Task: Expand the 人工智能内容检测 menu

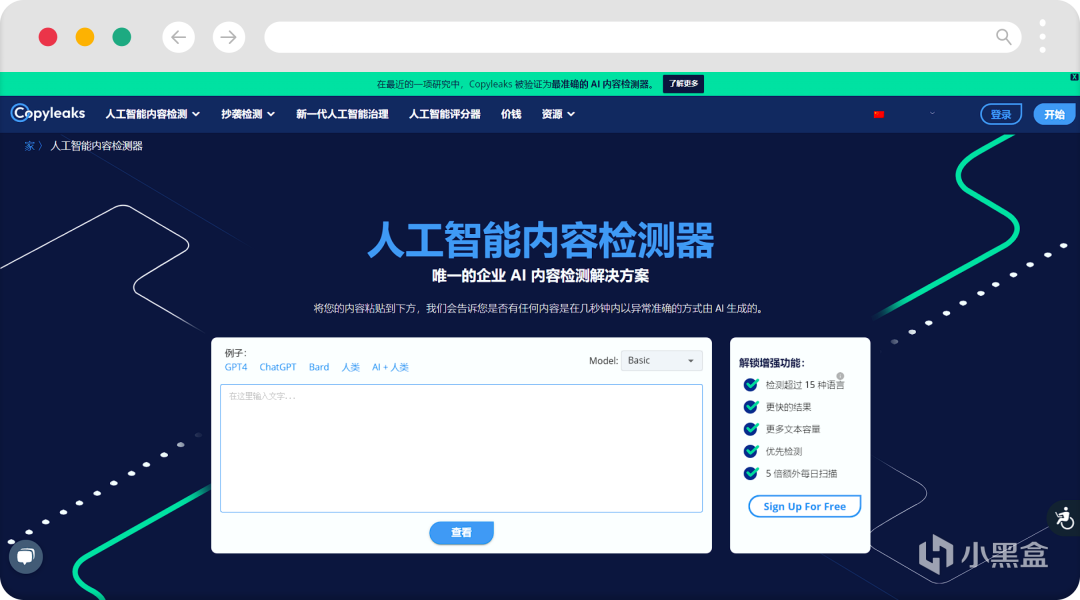Action: (152, 114)
